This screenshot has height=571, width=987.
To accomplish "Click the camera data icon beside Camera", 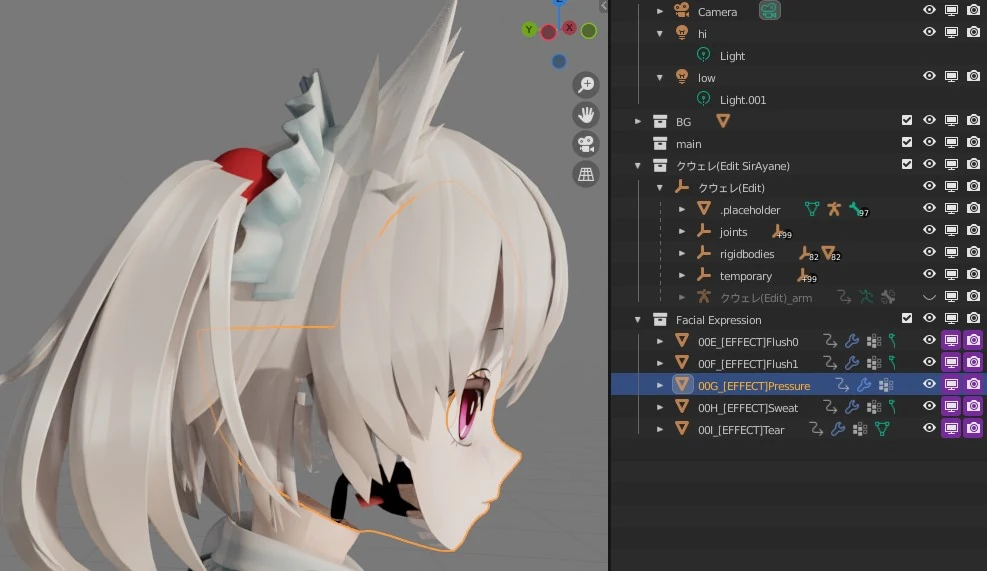I will [x=769, y=11].
